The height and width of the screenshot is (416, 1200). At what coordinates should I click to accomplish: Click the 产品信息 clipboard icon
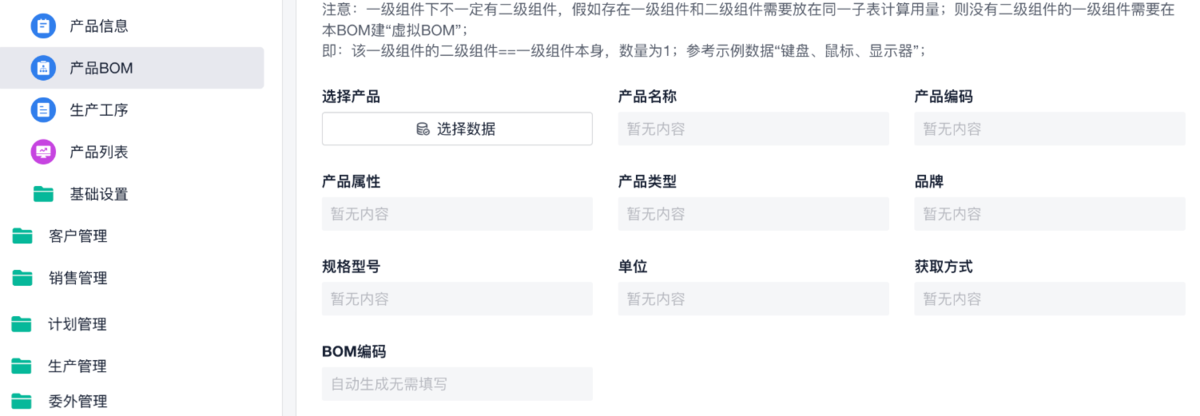[x=43, y=26]
